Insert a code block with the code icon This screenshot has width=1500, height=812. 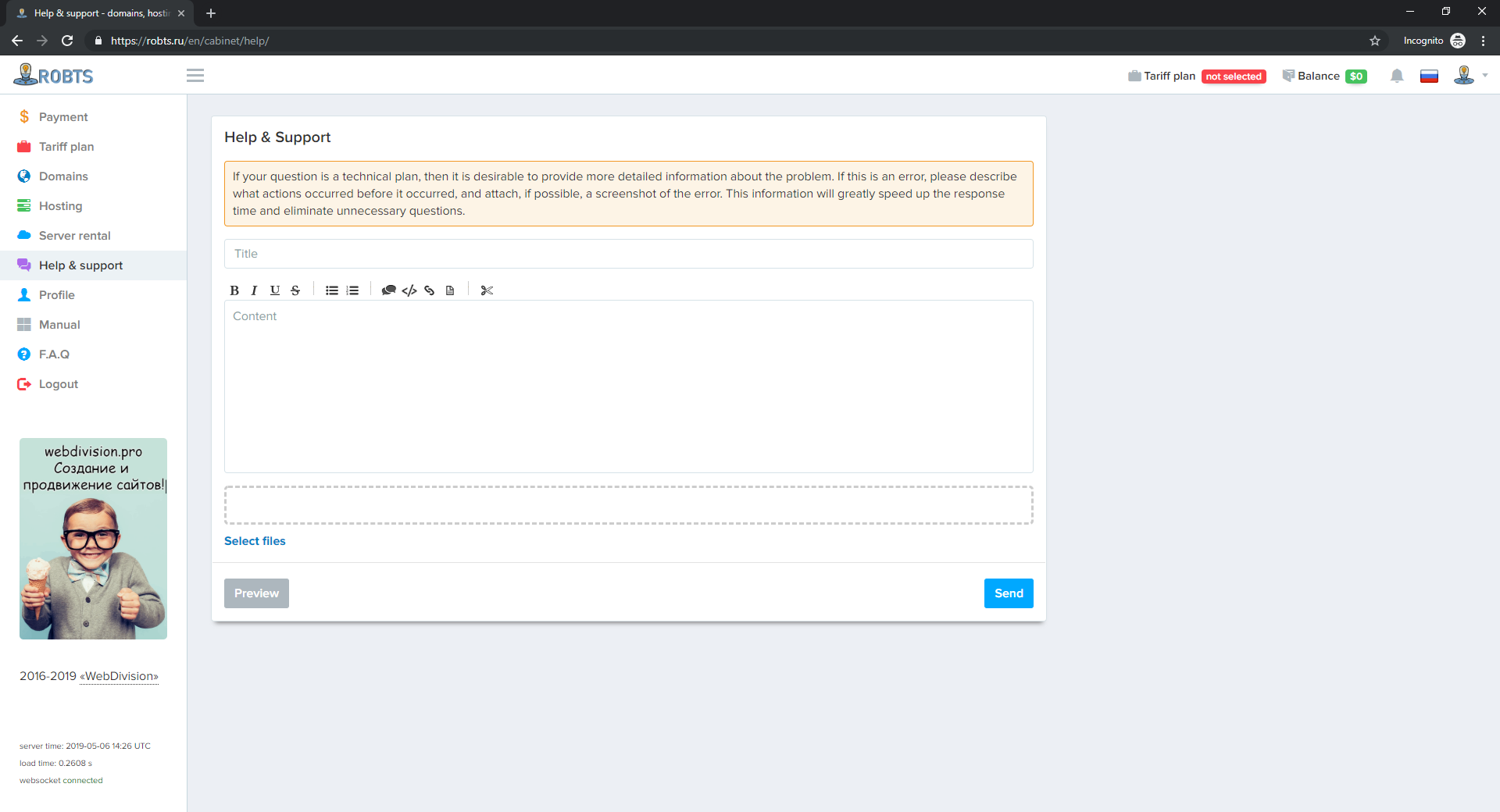409,290
